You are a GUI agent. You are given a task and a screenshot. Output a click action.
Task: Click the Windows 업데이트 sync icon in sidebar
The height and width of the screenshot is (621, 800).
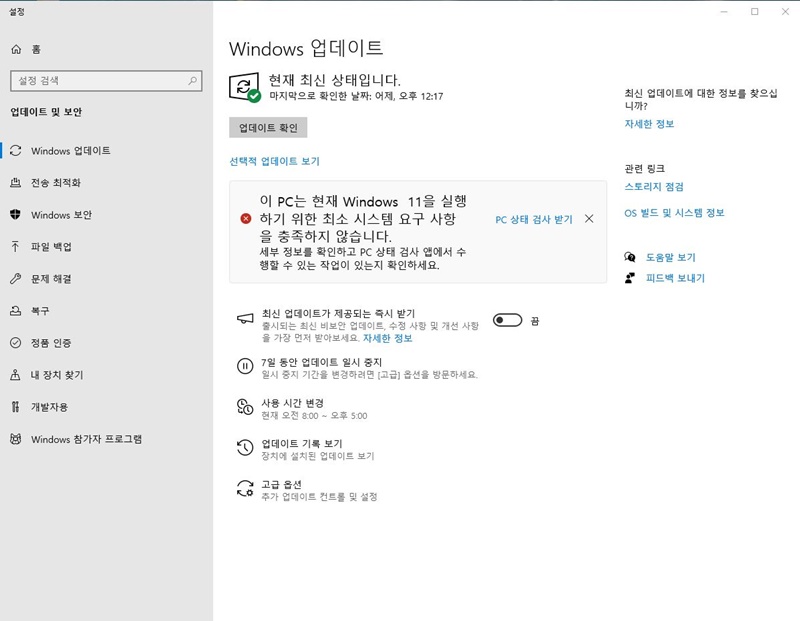point(16,151)
